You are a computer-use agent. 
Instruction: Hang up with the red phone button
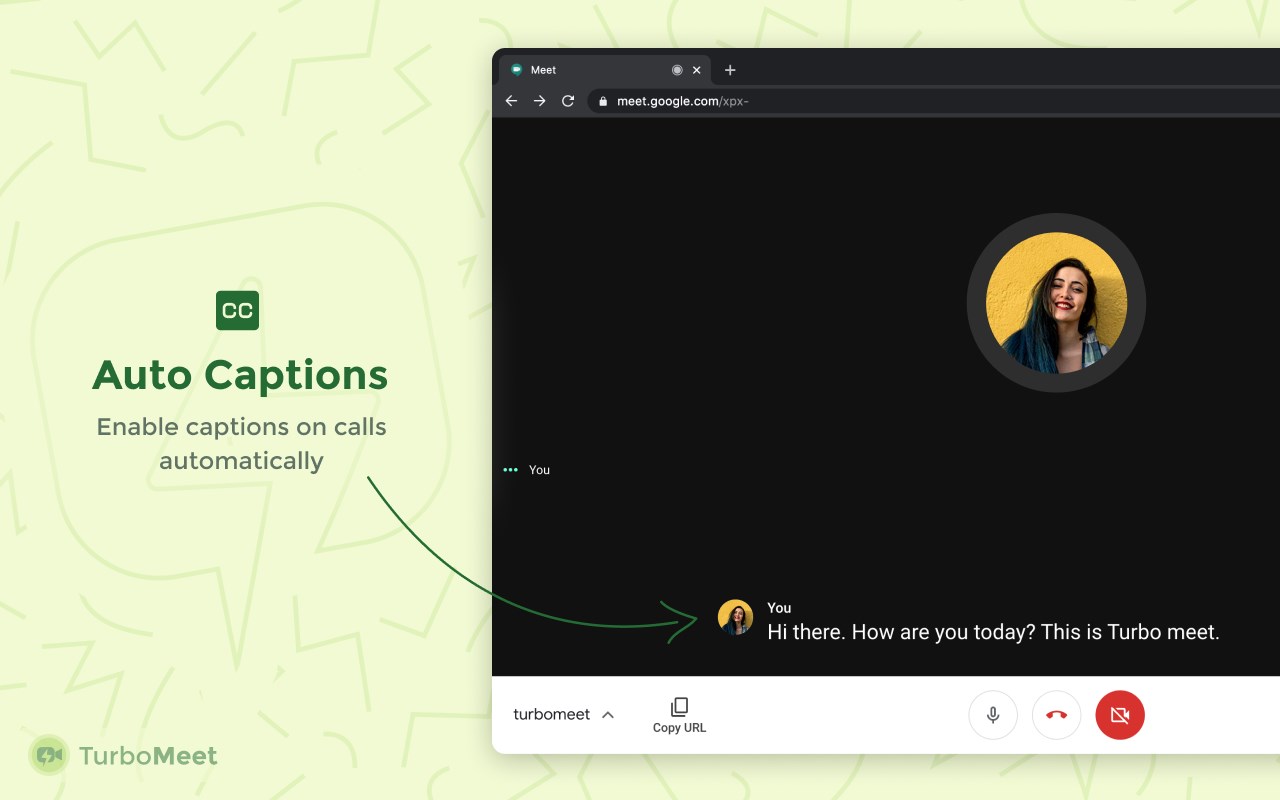[1057, 715]
